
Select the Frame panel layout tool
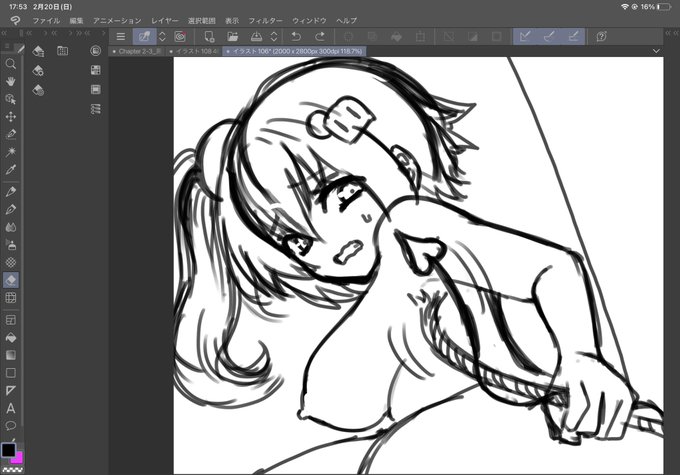pyautogui.click(x=11, y=320)
